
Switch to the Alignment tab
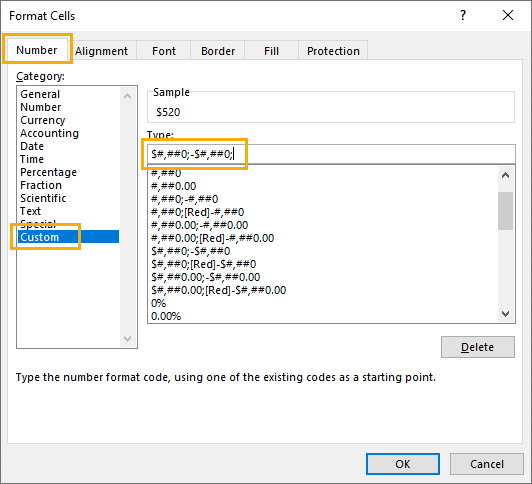click(101, 51)
